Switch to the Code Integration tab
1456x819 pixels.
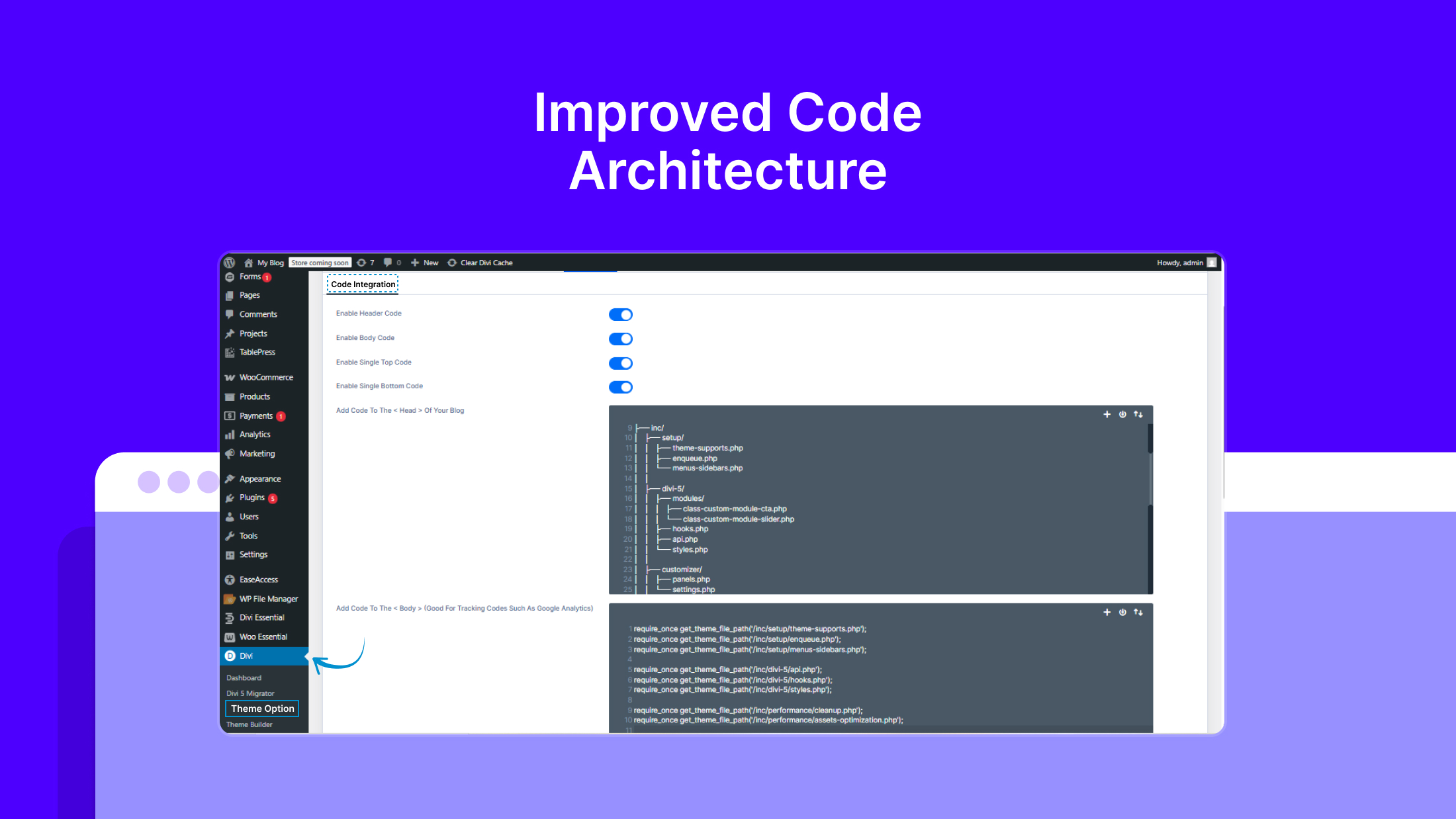coord(362,284)
